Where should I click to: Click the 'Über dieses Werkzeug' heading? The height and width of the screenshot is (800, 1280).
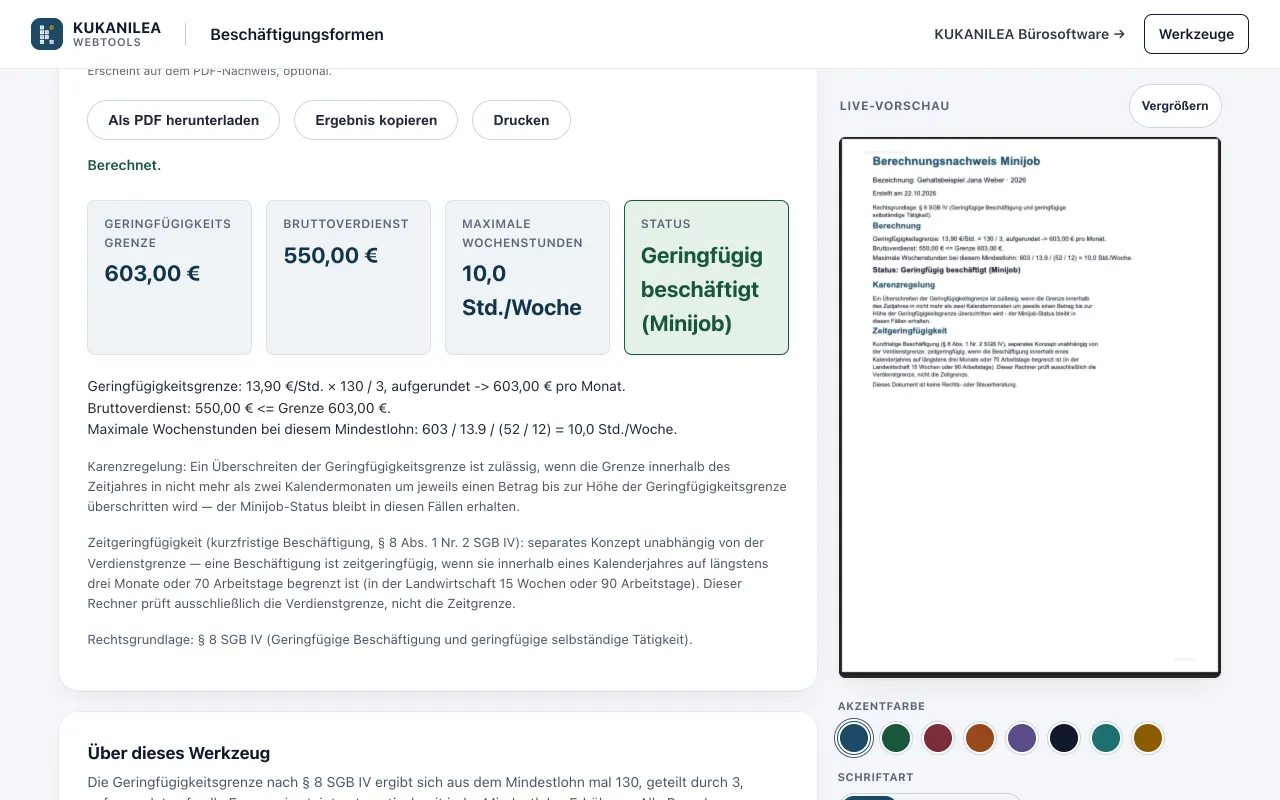tap(179, 753)
